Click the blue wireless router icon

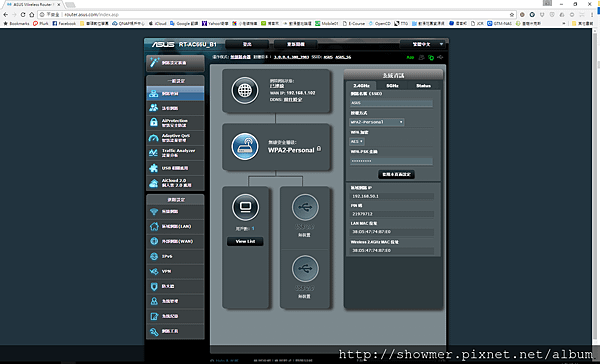tap(245, 147)
